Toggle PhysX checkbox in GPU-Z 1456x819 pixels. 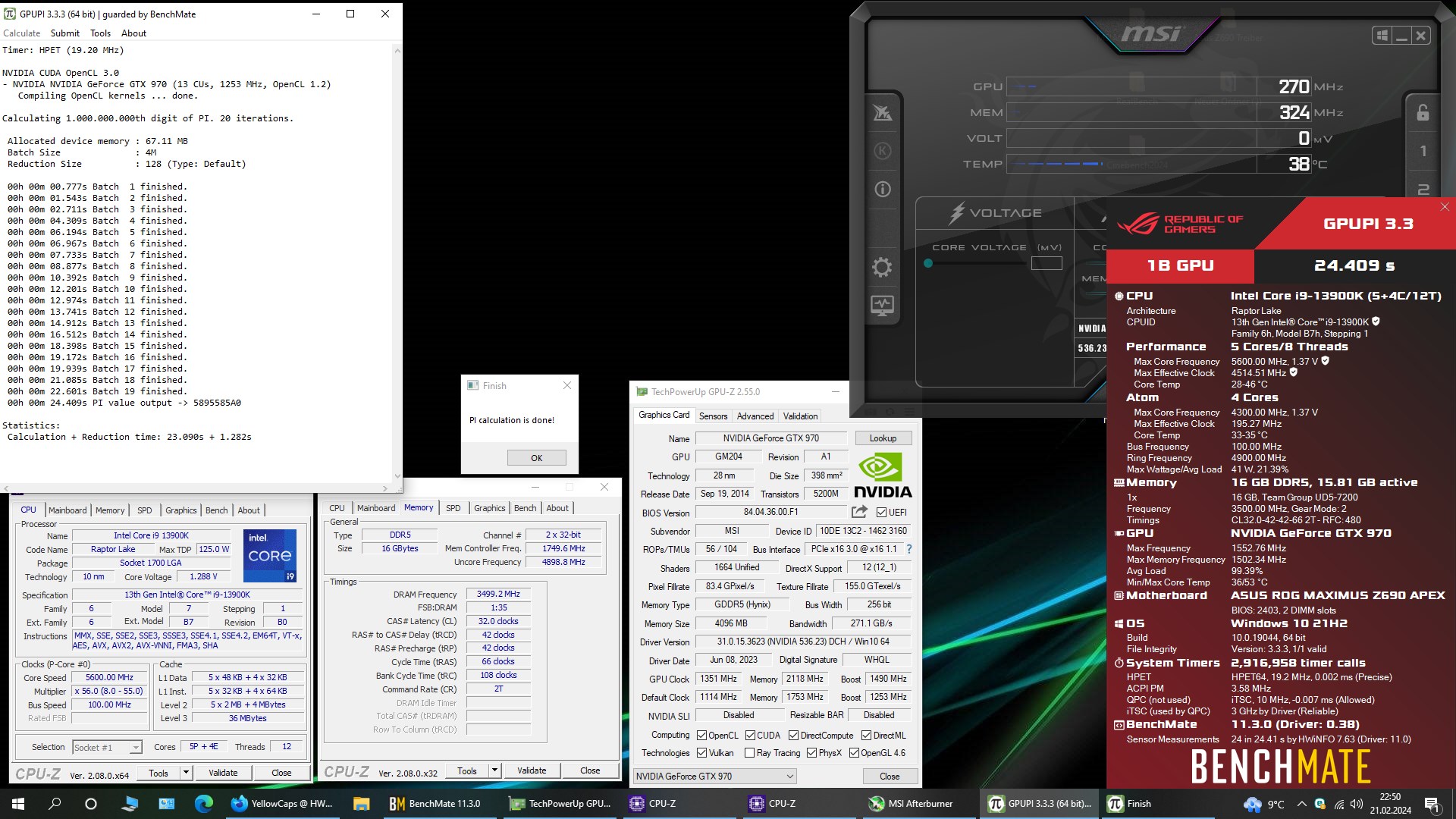pyautogui.click(x=811, y=753)
